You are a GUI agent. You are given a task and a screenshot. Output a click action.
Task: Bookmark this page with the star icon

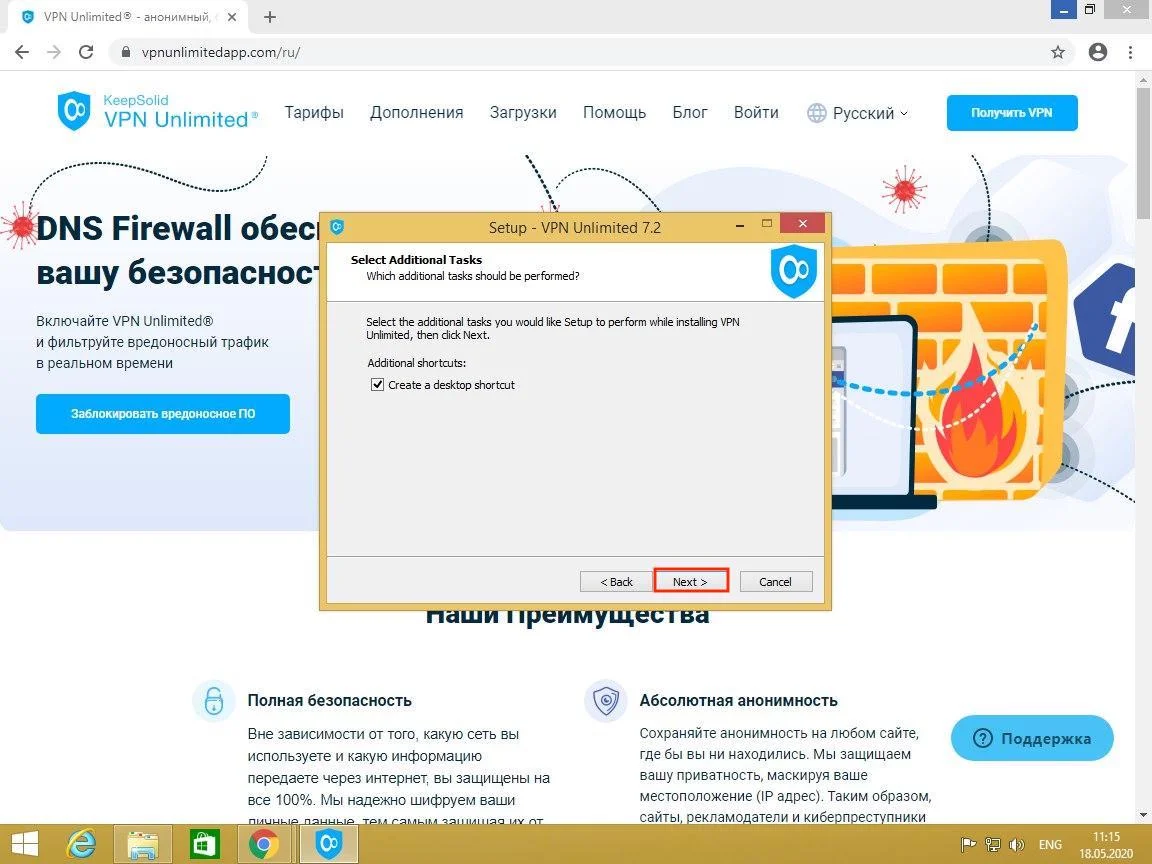[1058, 52]
